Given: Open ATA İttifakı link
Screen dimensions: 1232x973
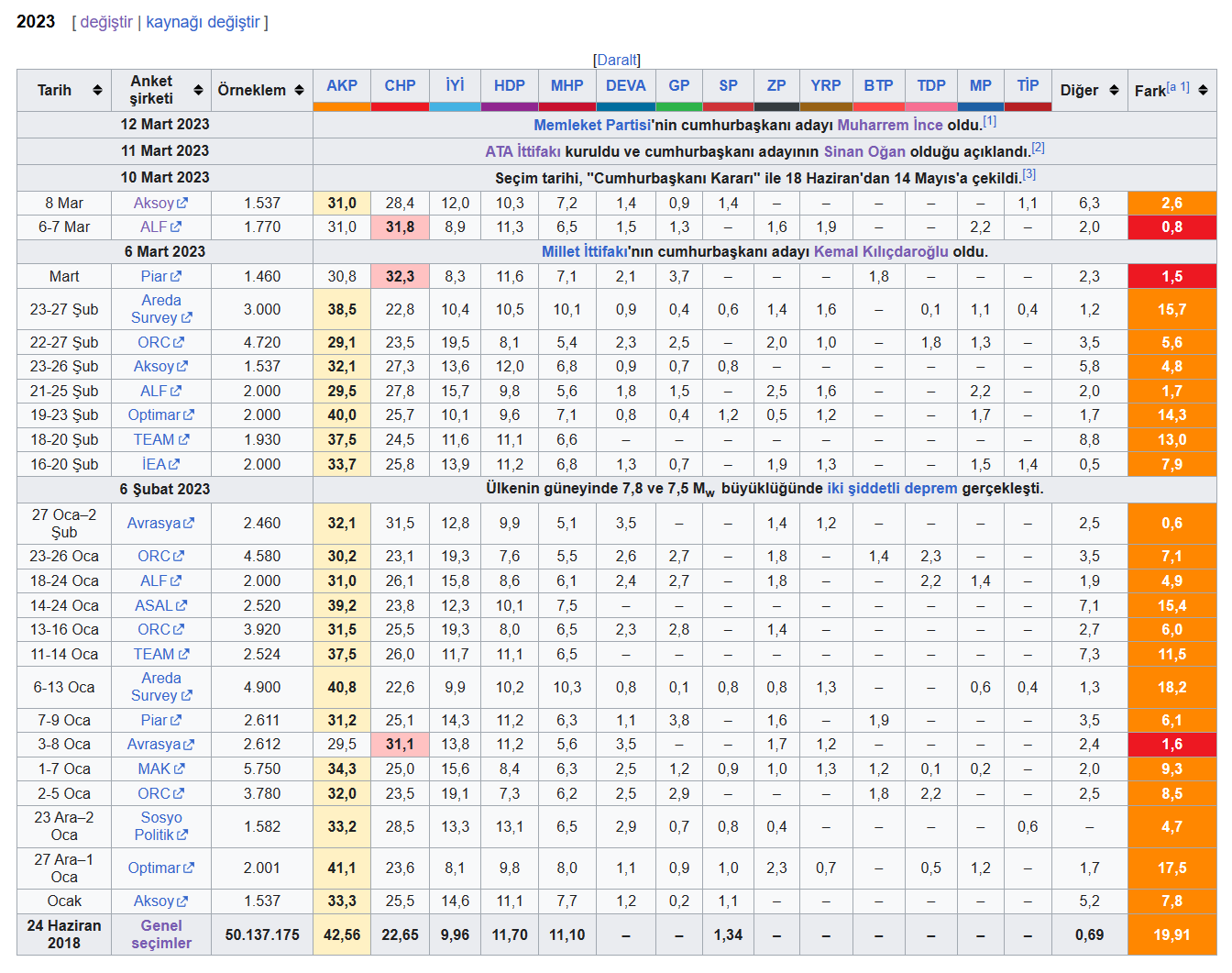Looking at the screenshot, I should pos(522,151).
